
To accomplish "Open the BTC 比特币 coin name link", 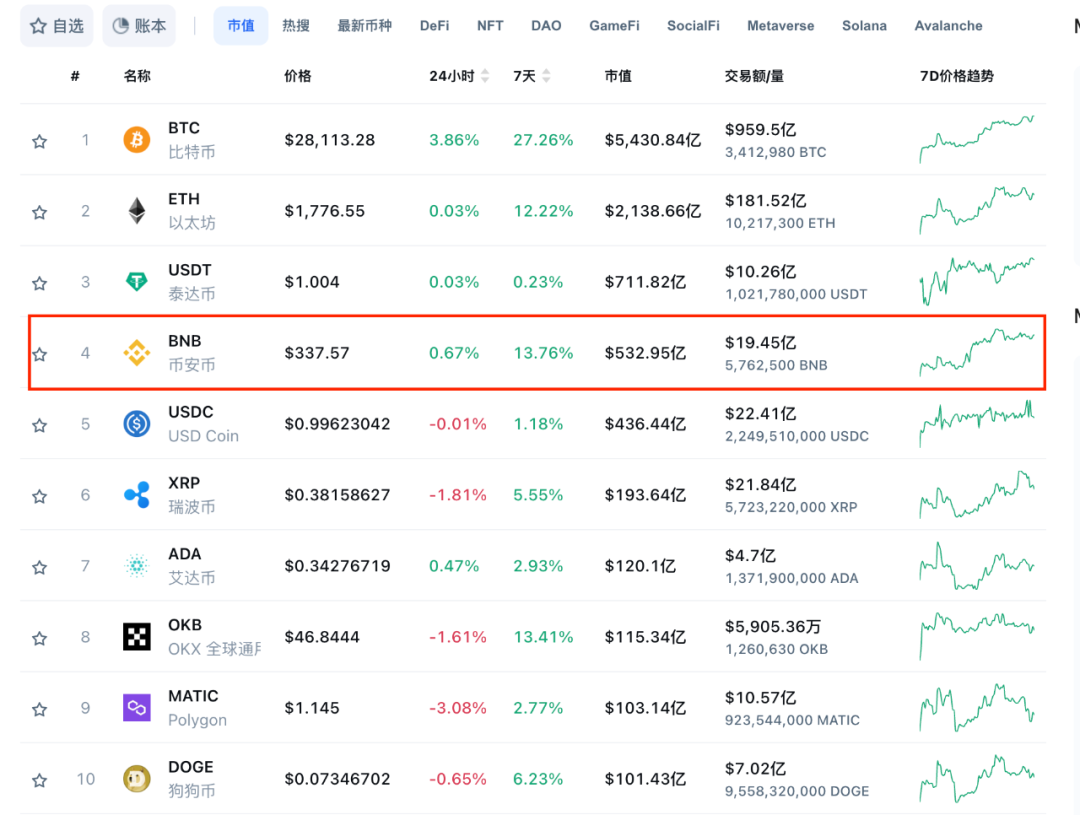I will tap(191, 140).
